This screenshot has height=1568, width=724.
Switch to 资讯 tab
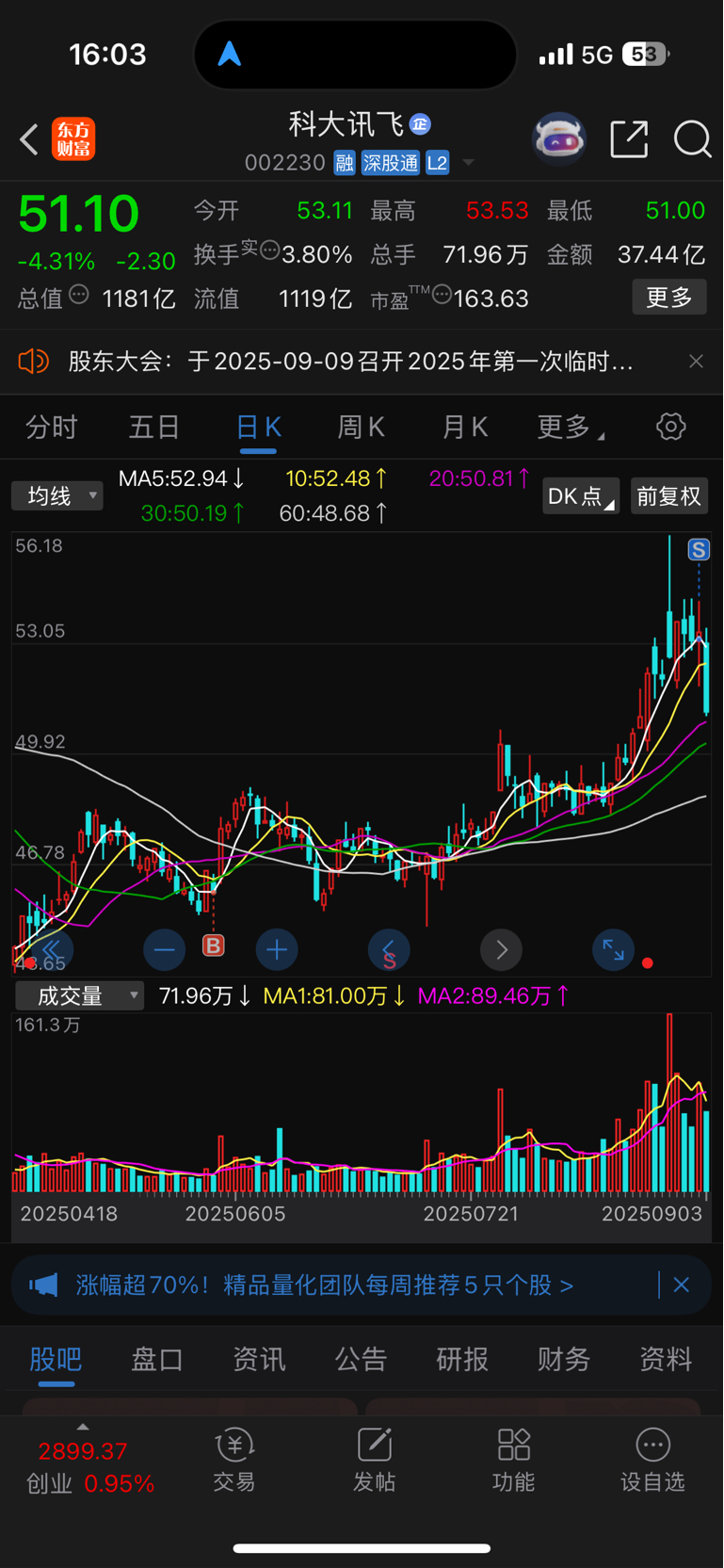tap(259, 1360)
